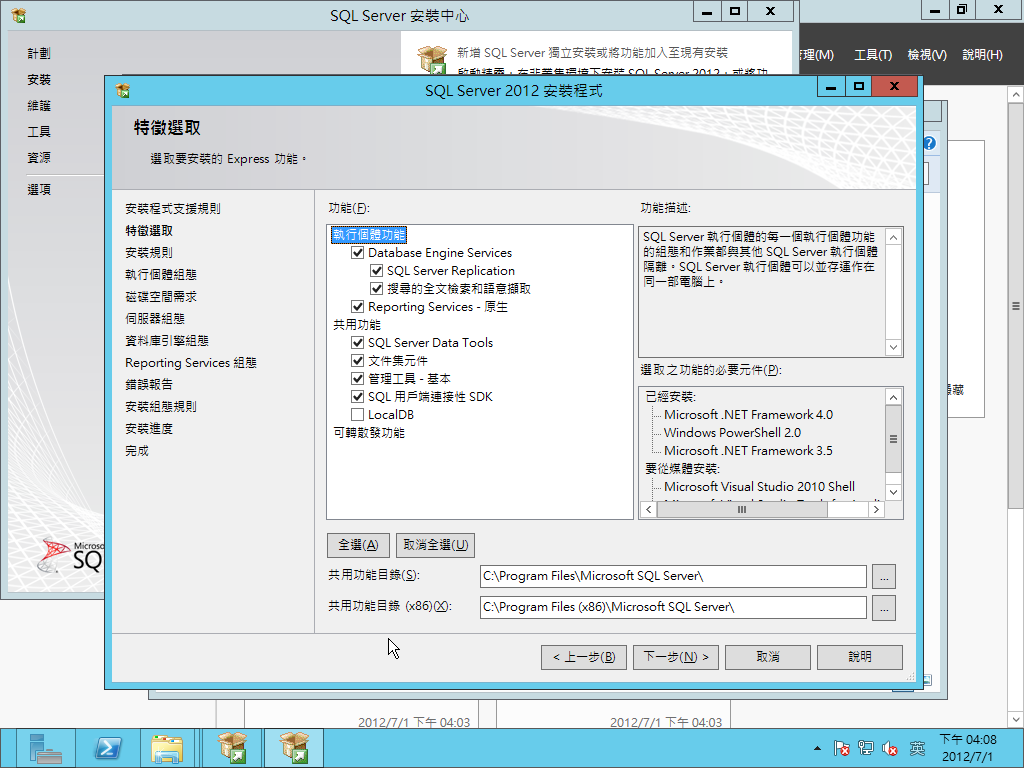Screen dimensions: 1024x768
Task: Select Microsoft .NET Framework 3.5 entry
Action: tap(748, 451)
